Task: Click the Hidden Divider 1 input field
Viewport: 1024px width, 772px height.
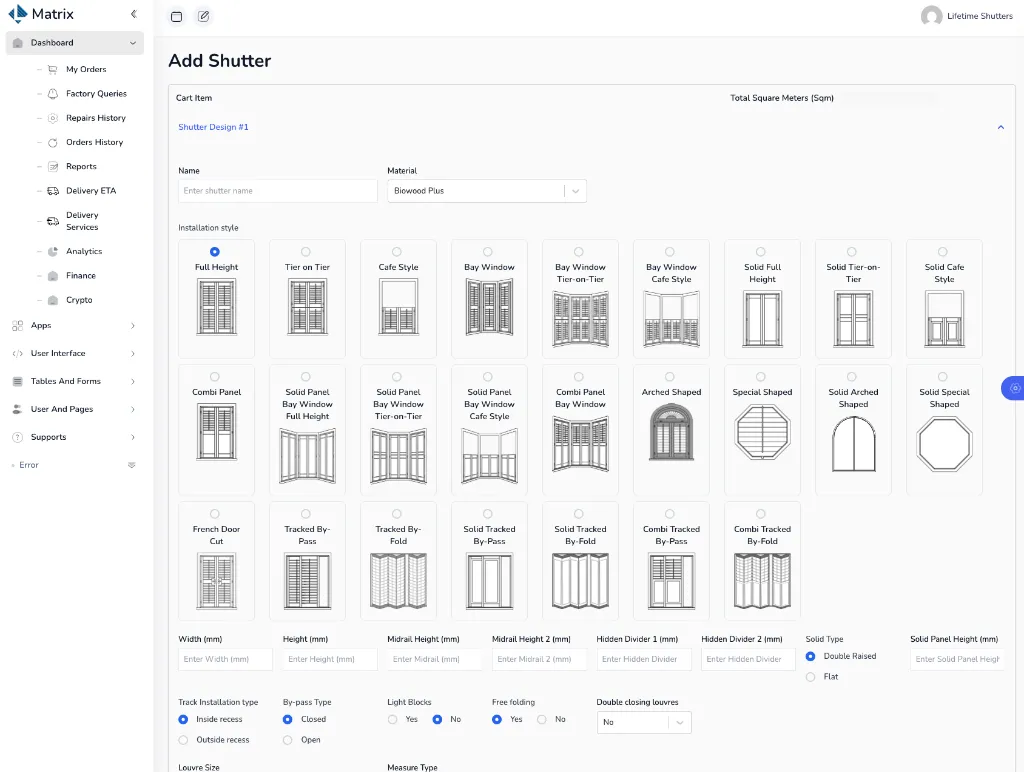Action: (x=644, y=659)
